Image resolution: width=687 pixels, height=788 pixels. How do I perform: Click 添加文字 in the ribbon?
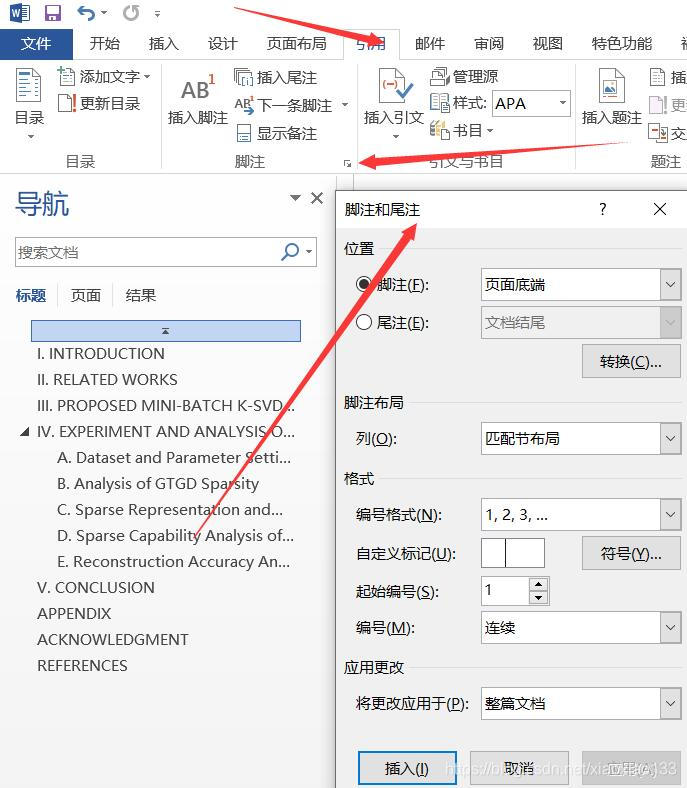tap(104, 76)
